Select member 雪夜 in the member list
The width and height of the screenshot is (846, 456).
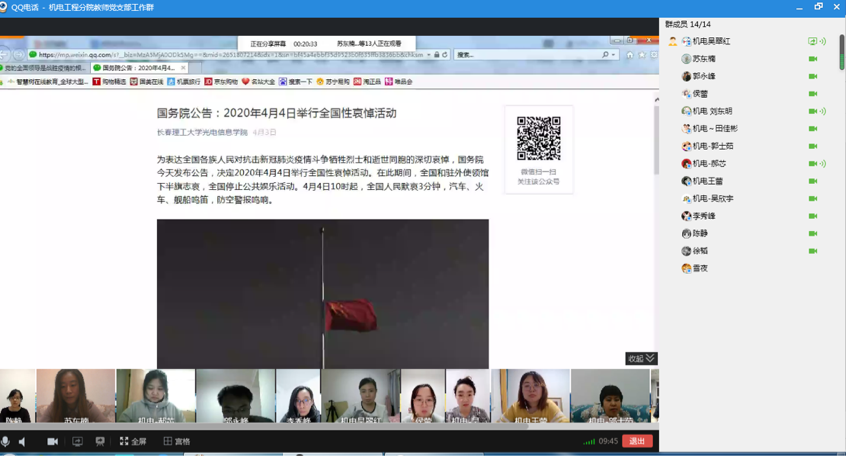(700, 268)
